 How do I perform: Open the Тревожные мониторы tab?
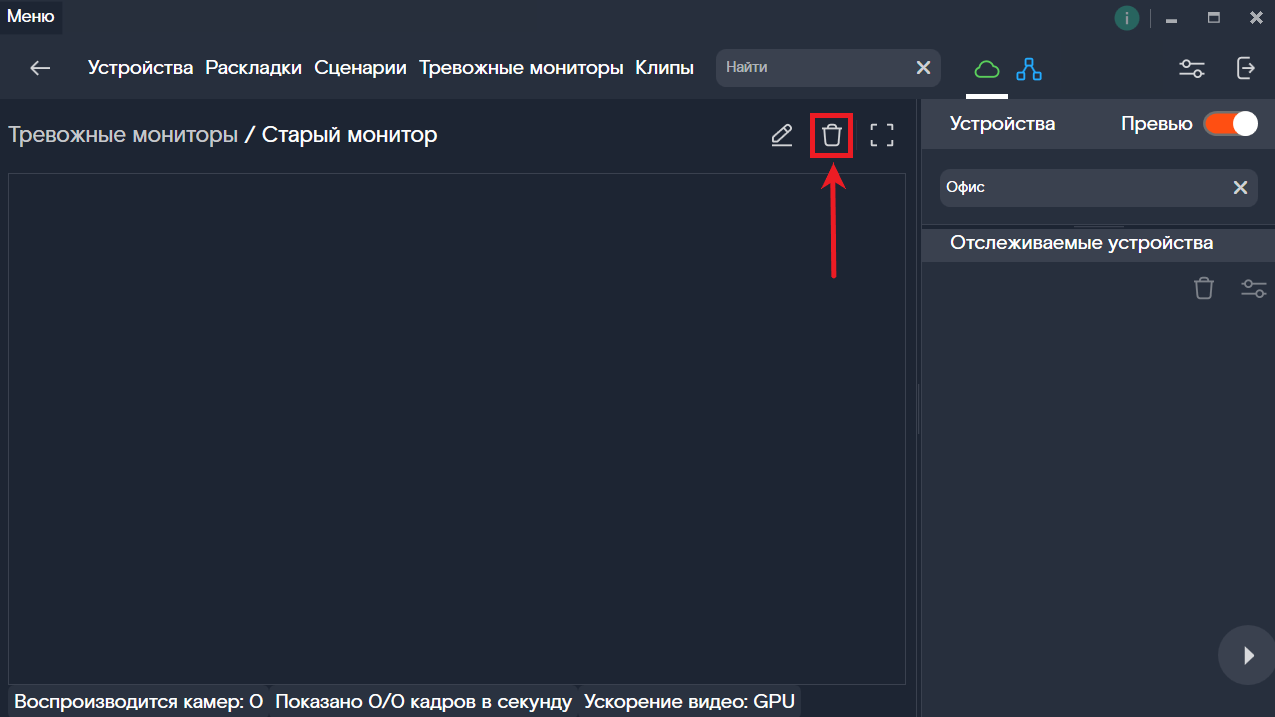point(521,68)
